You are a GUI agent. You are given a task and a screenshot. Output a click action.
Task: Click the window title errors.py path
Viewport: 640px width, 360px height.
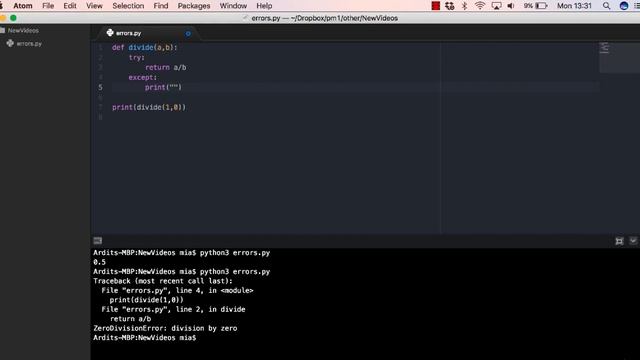point(324,18)
